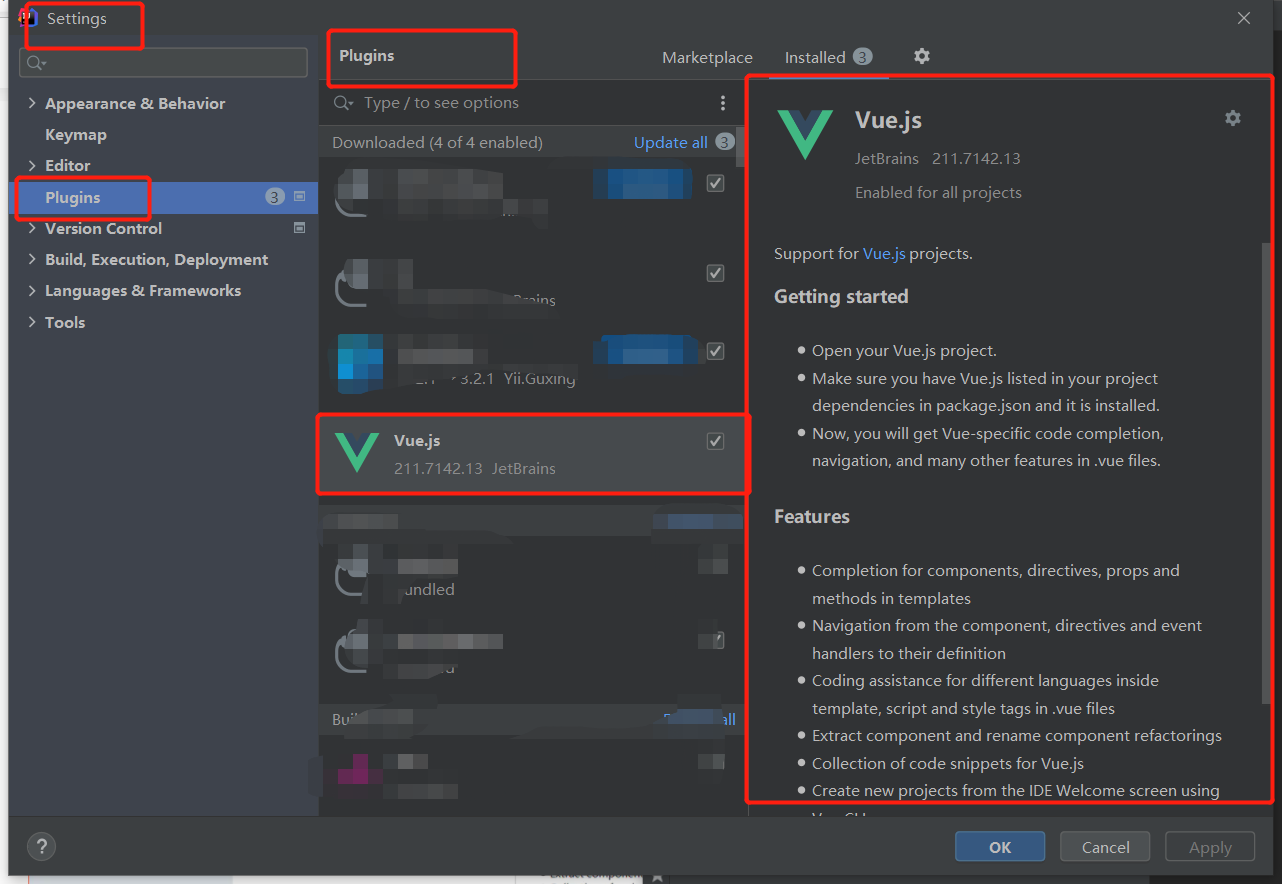Click the Vue.js detail gear icon
Image resolution: width=1282 pixels, height=884 pixels.
[x=1233, y=118]
